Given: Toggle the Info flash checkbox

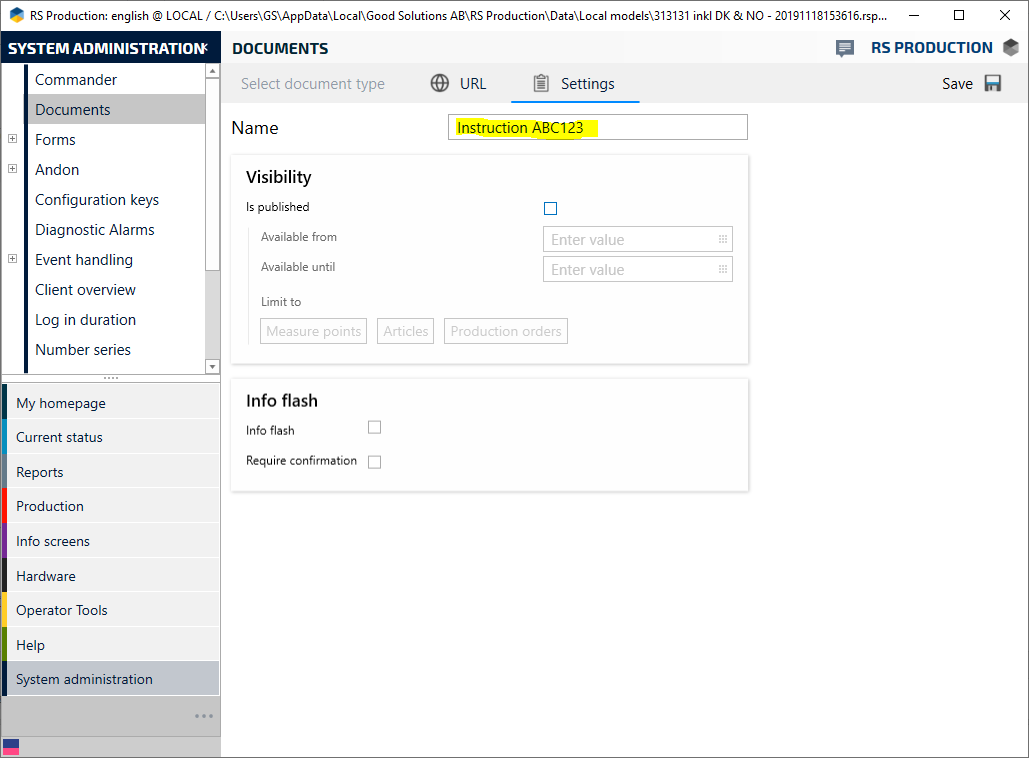Looking at the screenshot, I should click(x=374, y=428).
